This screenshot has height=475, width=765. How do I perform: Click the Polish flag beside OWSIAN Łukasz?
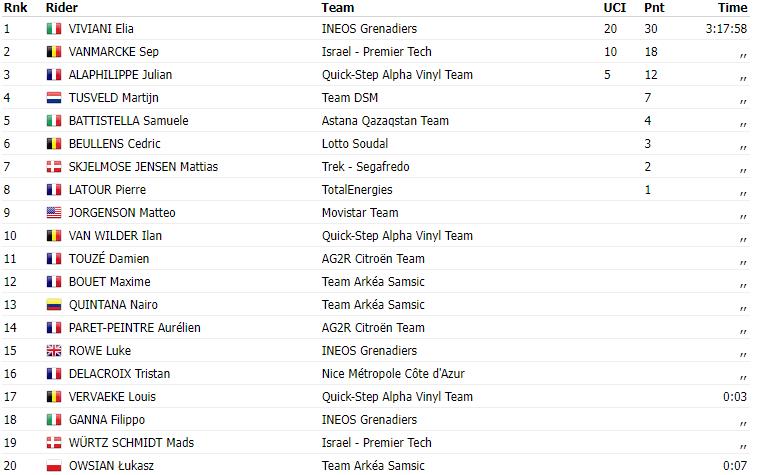[54, 466]
